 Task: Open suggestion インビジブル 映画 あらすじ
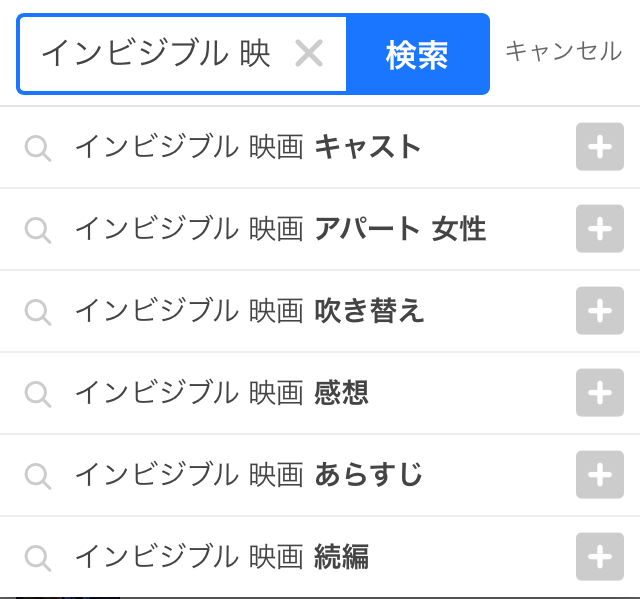pos(248,475)
